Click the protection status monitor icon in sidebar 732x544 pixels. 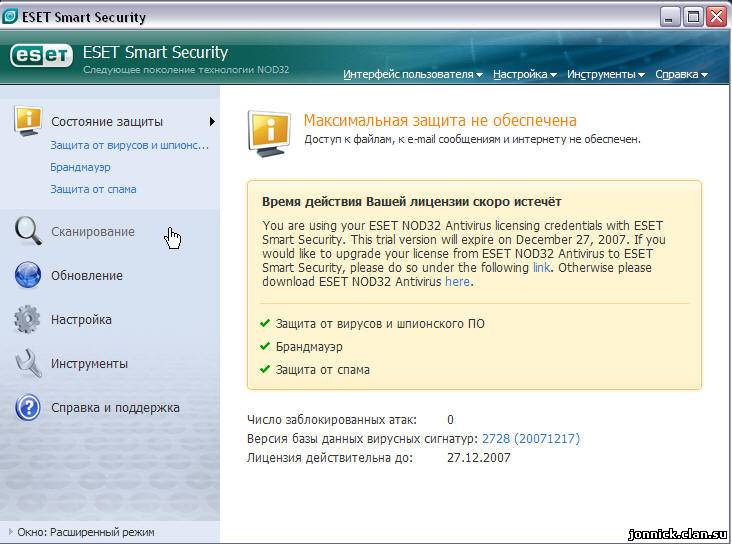tap(28, 120)
